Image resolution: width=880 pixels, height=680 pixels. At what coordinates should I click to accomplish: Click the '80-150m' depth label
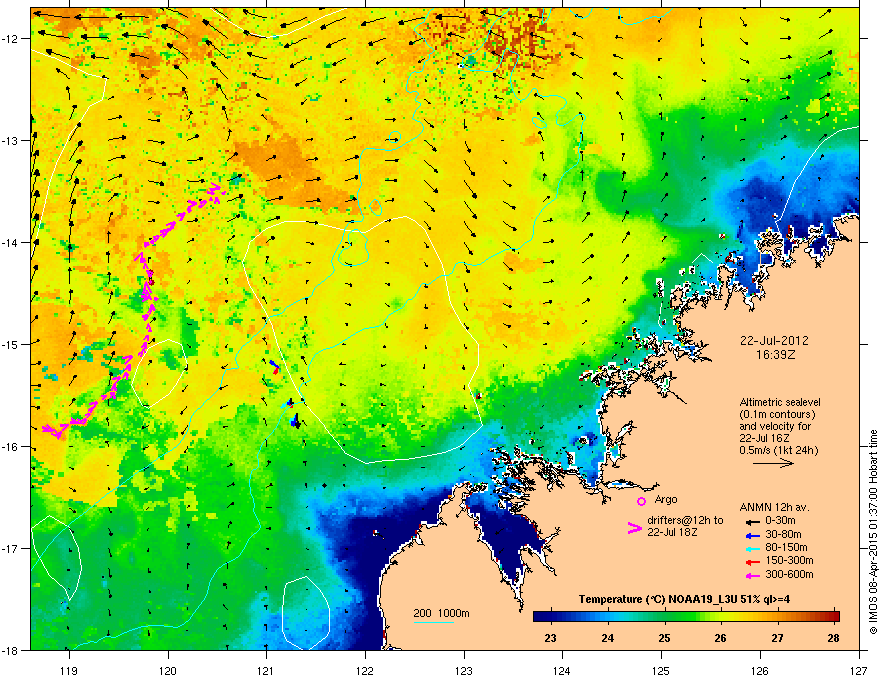point(786,548)
